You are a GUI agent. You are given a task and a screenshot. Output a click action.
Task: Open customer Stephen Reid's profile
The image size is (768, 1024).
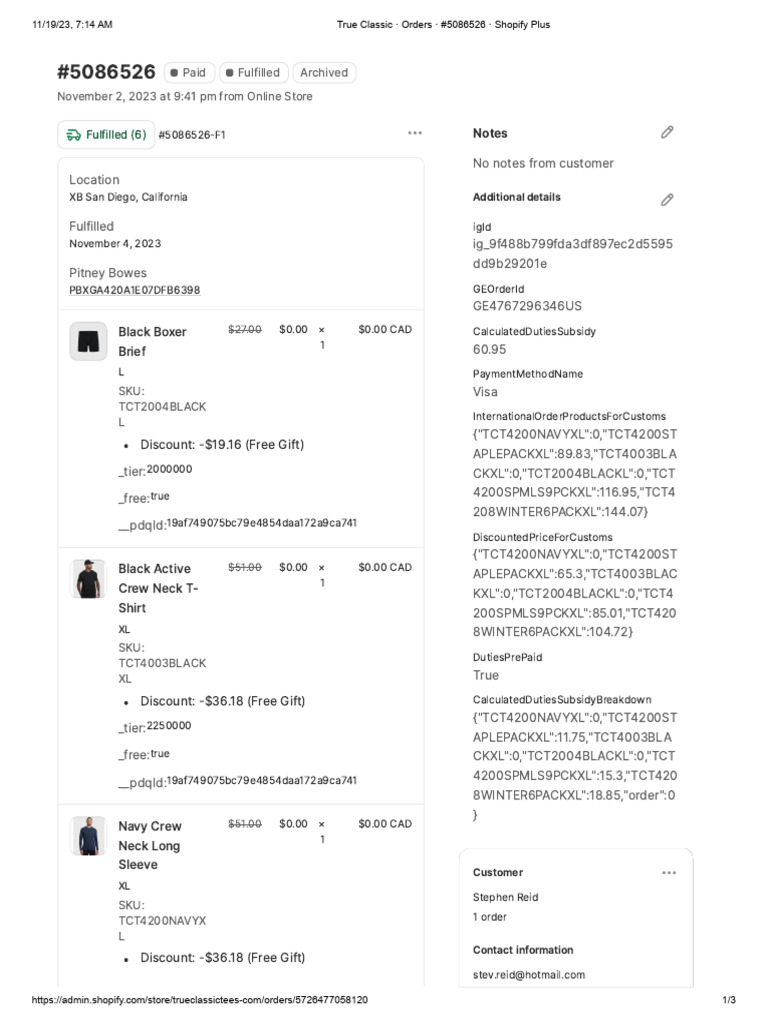[505, 897]
